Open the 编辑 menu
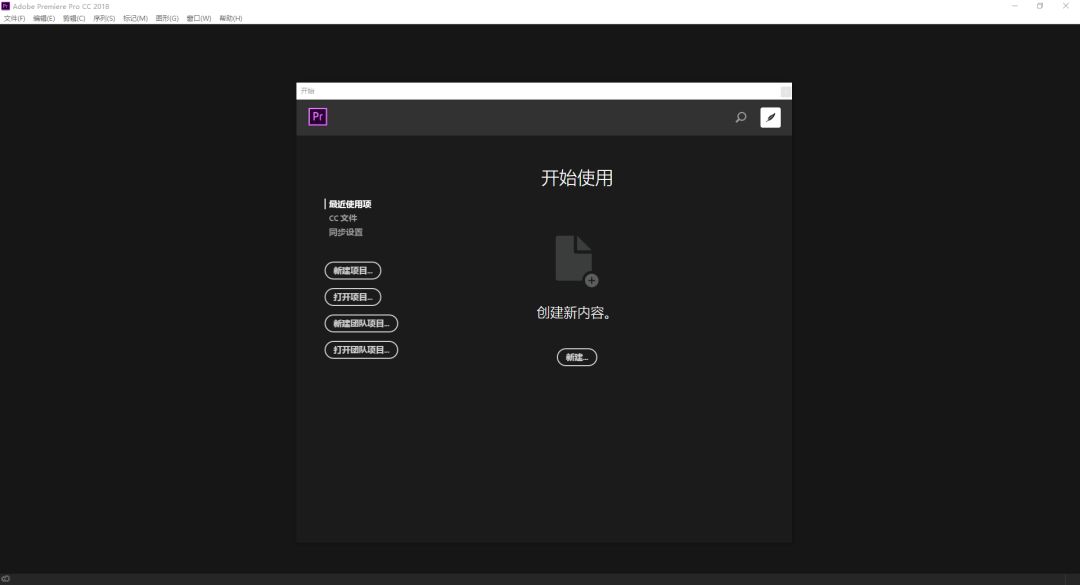 click(x=44, y=17)
